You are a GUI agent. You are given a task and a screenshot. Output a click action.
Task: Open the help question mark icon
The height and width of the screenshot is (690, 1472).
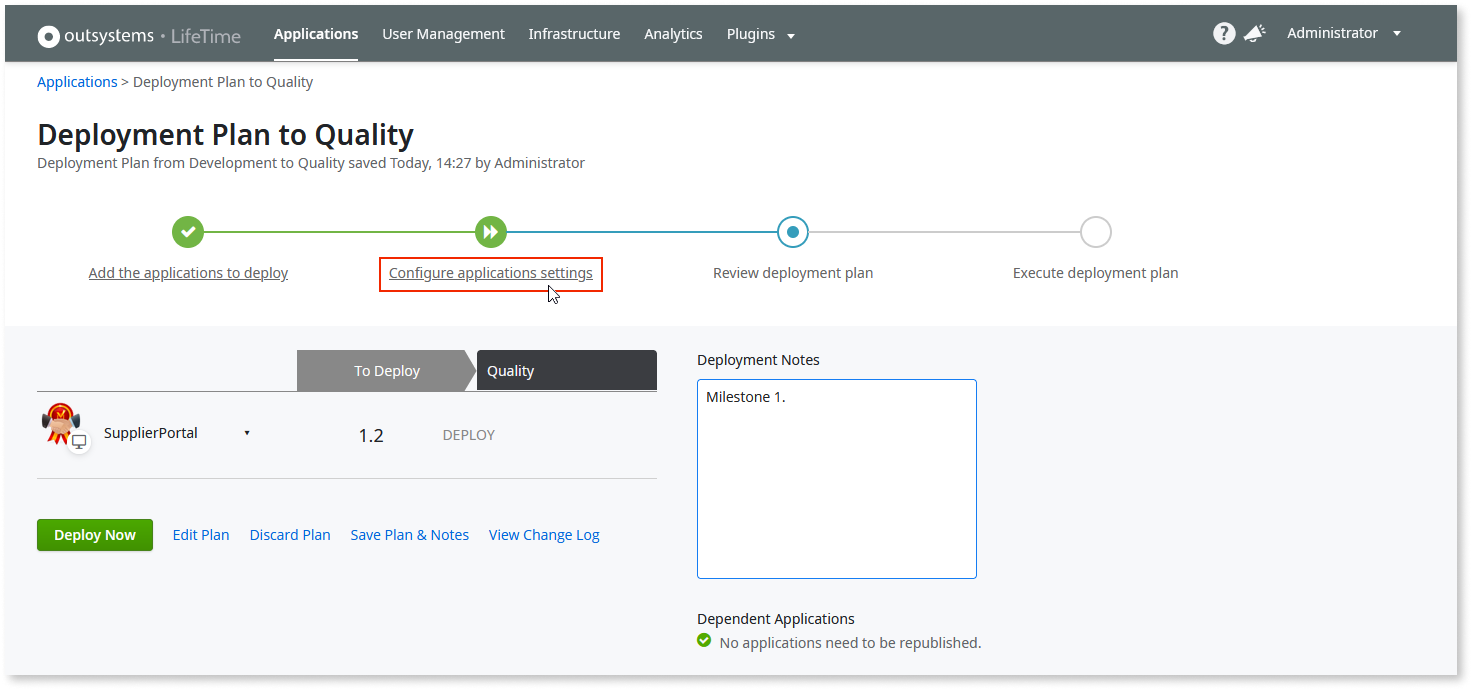pos(1224,33)
